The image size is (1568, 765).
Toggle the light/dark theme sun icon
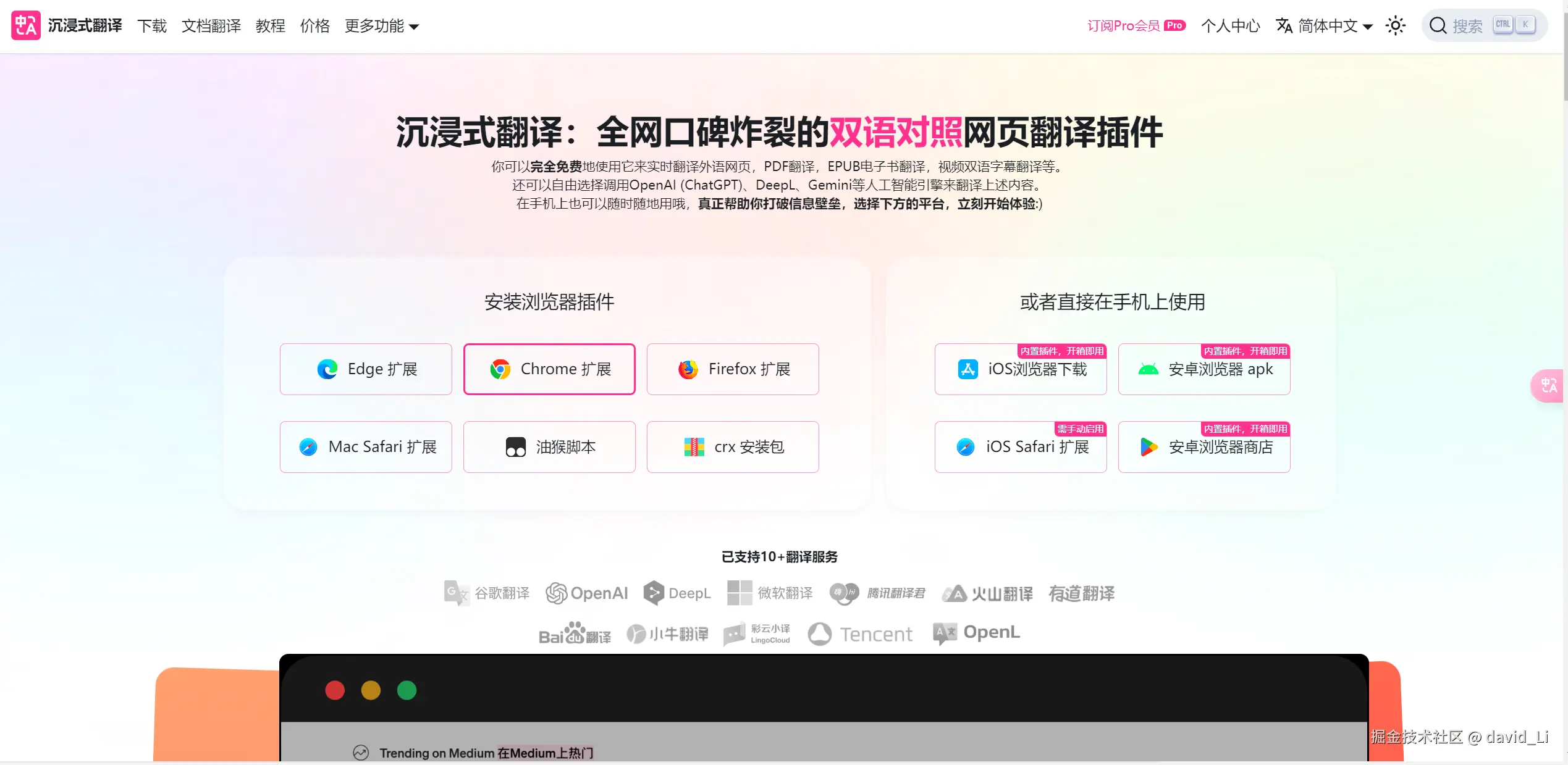coord(1396,25)
